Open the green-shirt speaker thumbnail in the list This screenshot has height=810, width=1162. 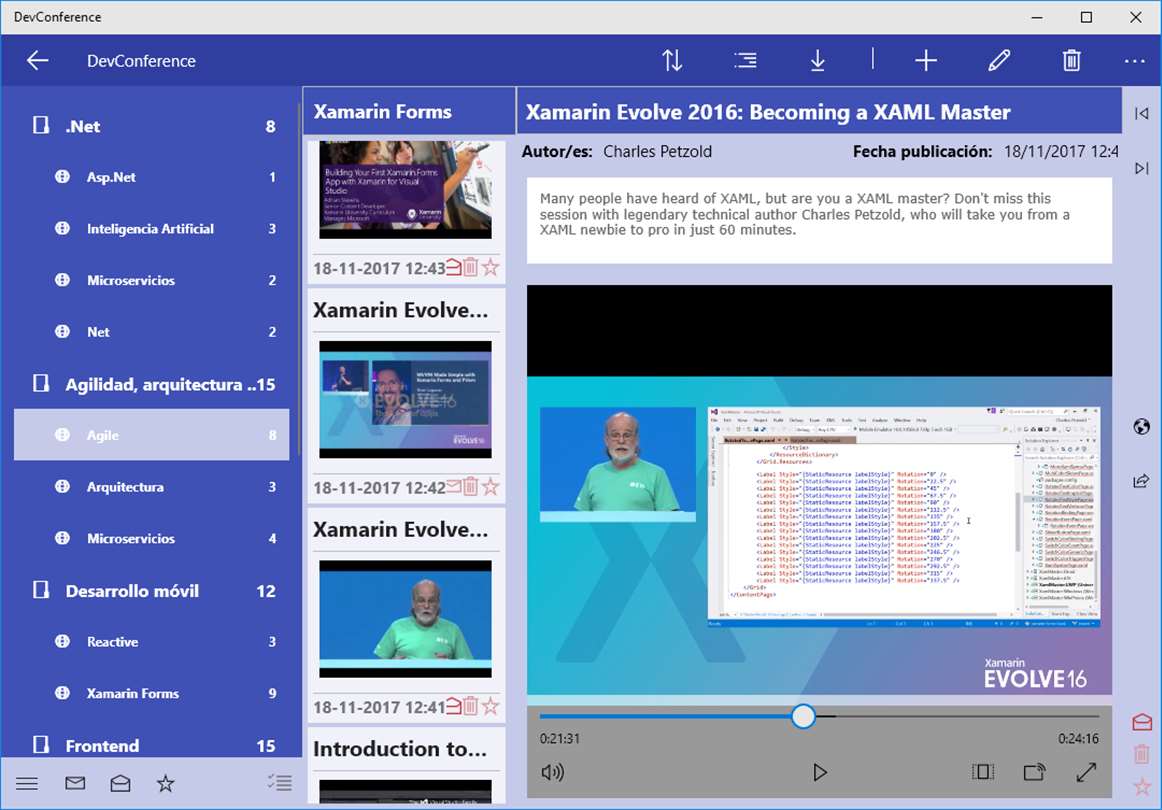[405, 619]
